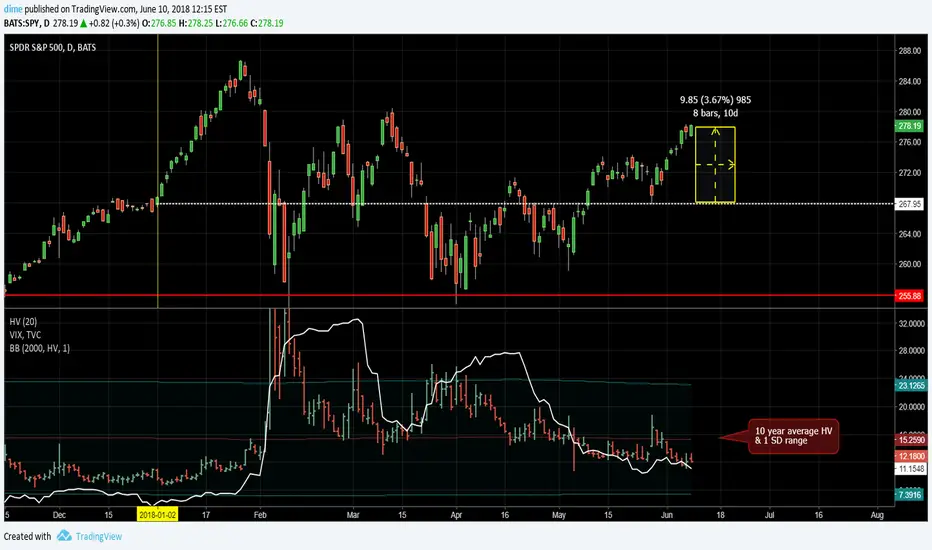Click the '2018-01-02' highlighted date label
Screen dimensions: 932x550
[158, 515]
